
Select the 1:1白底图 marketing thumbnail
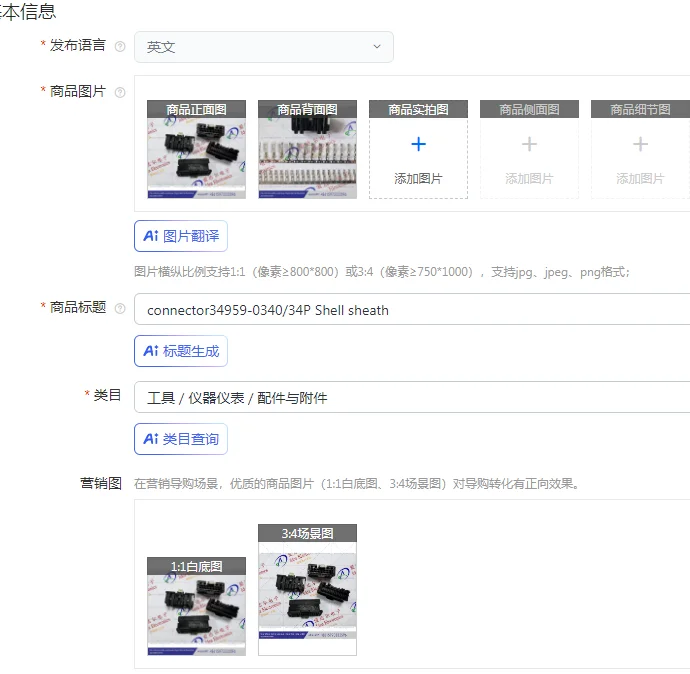[196, 606]
